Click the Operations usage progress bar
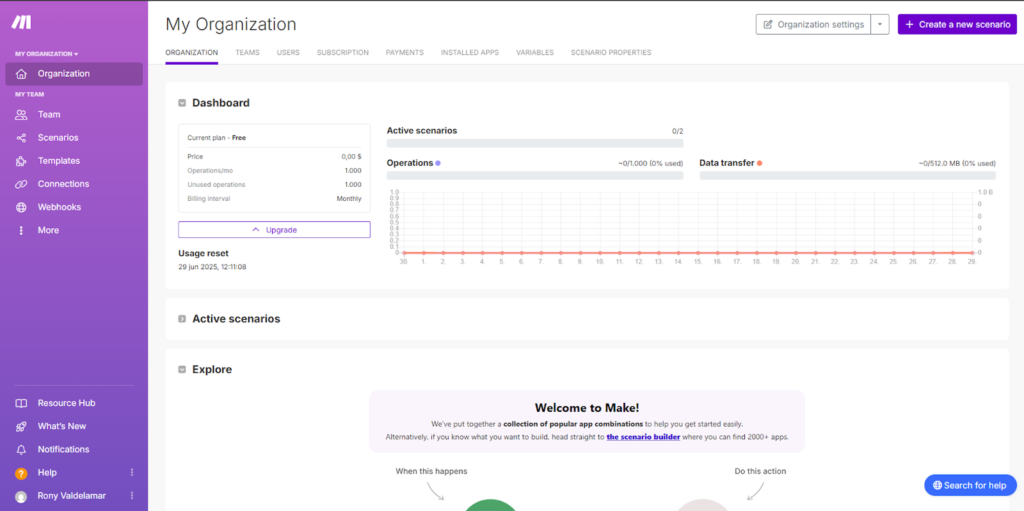 pyautogui.click(x=535, y=176)
